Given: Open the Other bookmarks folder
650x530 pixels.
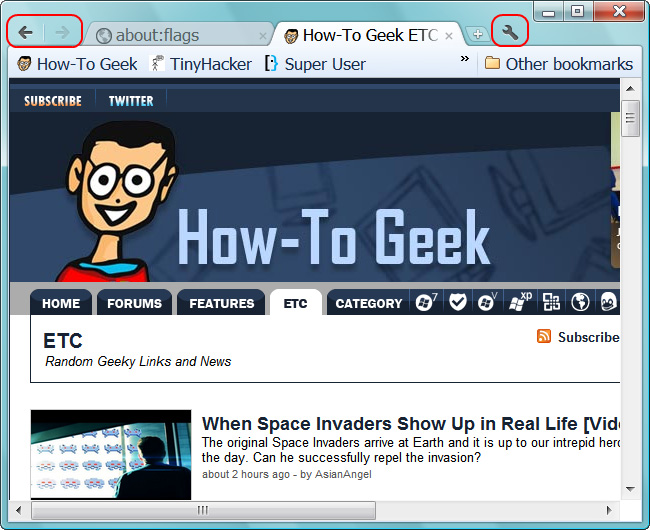Looking at the screenshot, I should tap(558, 64).
